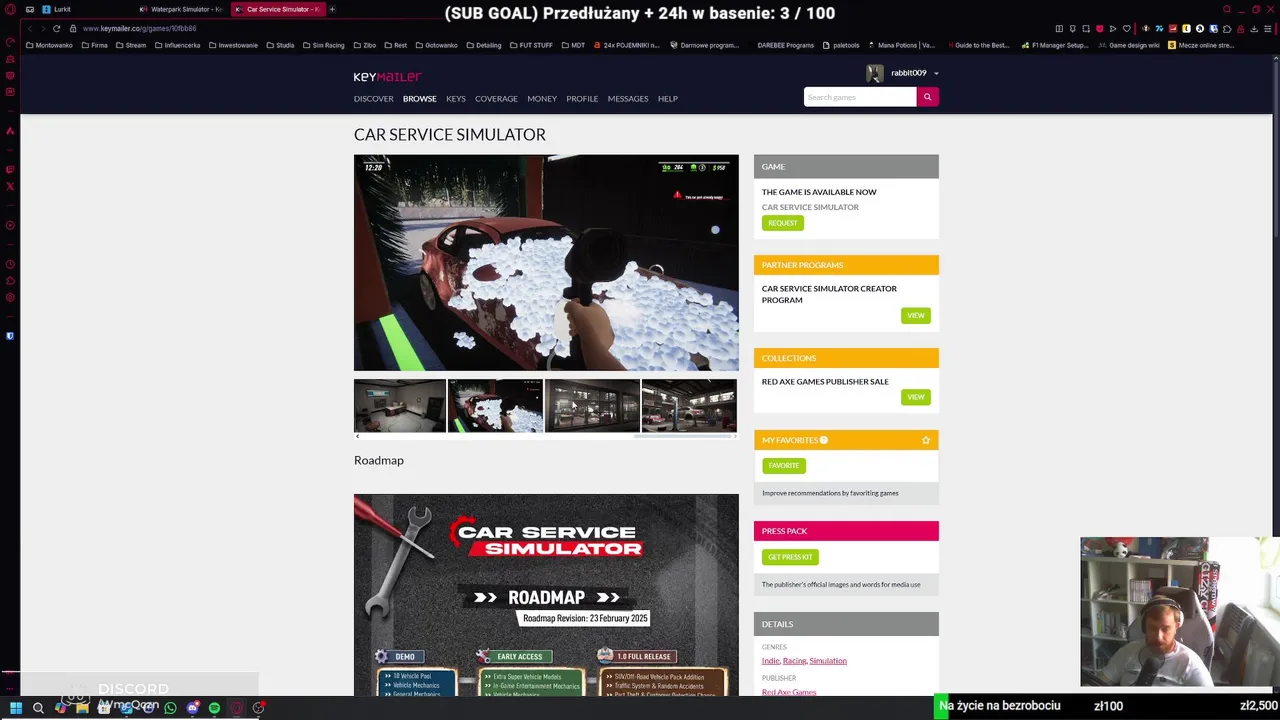This screenshot has height=720, width=1280.
Task: Open Discord from the taskbar
Action: point(192,708)
